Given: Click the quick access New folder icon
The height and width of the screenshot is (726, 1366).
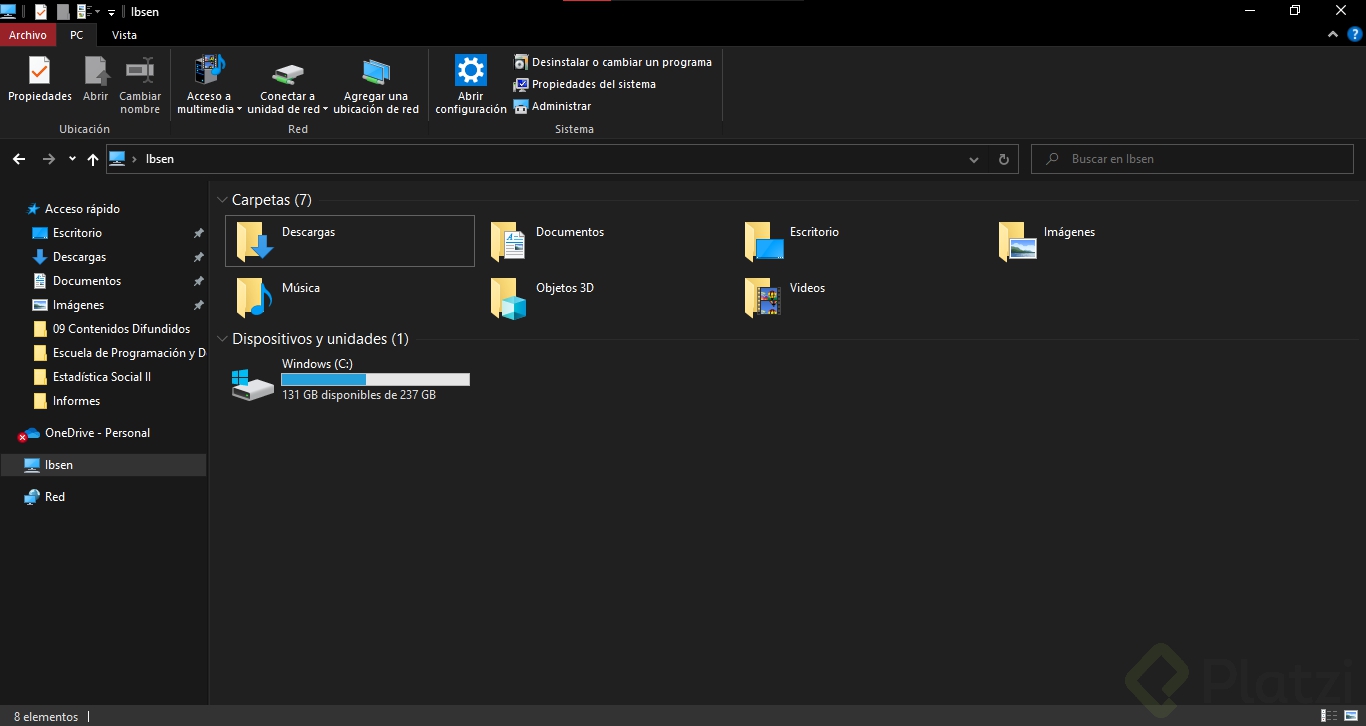Looking at the screenshot, I should pos(63,12).
